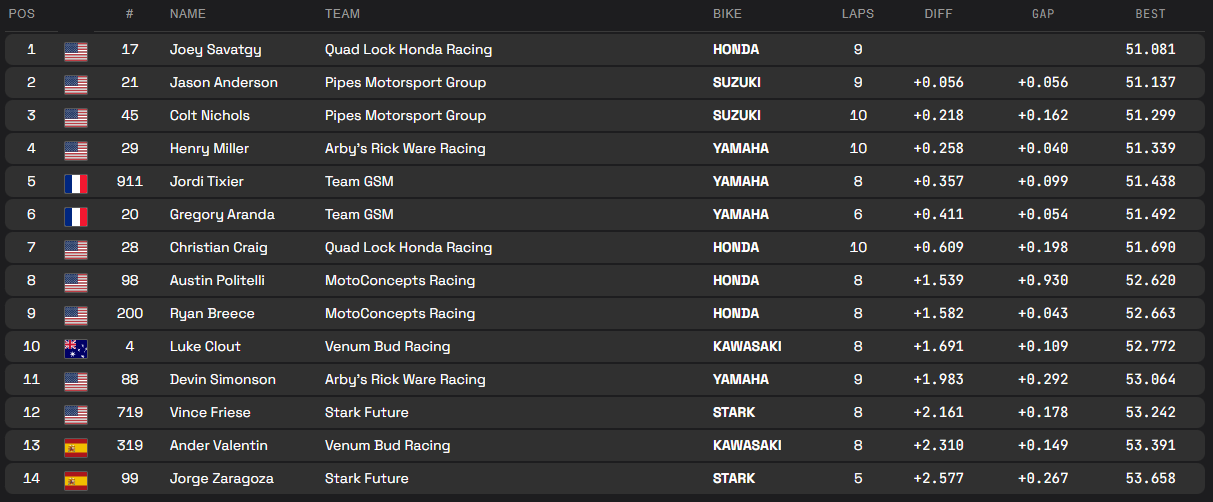Click the Spanish flag beside Jorge Zaragoza
Viewport: 1213px width, 502px height.
pyautogui.click(x=76, y=479)
